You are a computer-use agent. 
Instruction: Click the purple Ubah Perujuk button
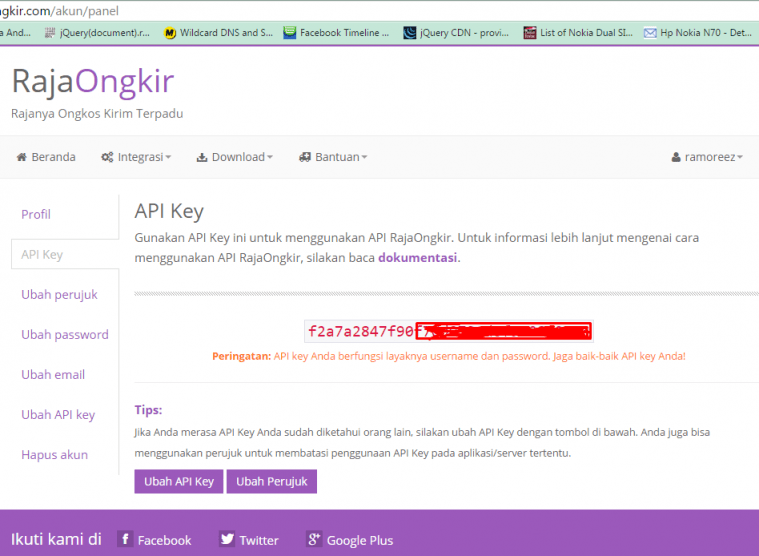pos(272,481)
